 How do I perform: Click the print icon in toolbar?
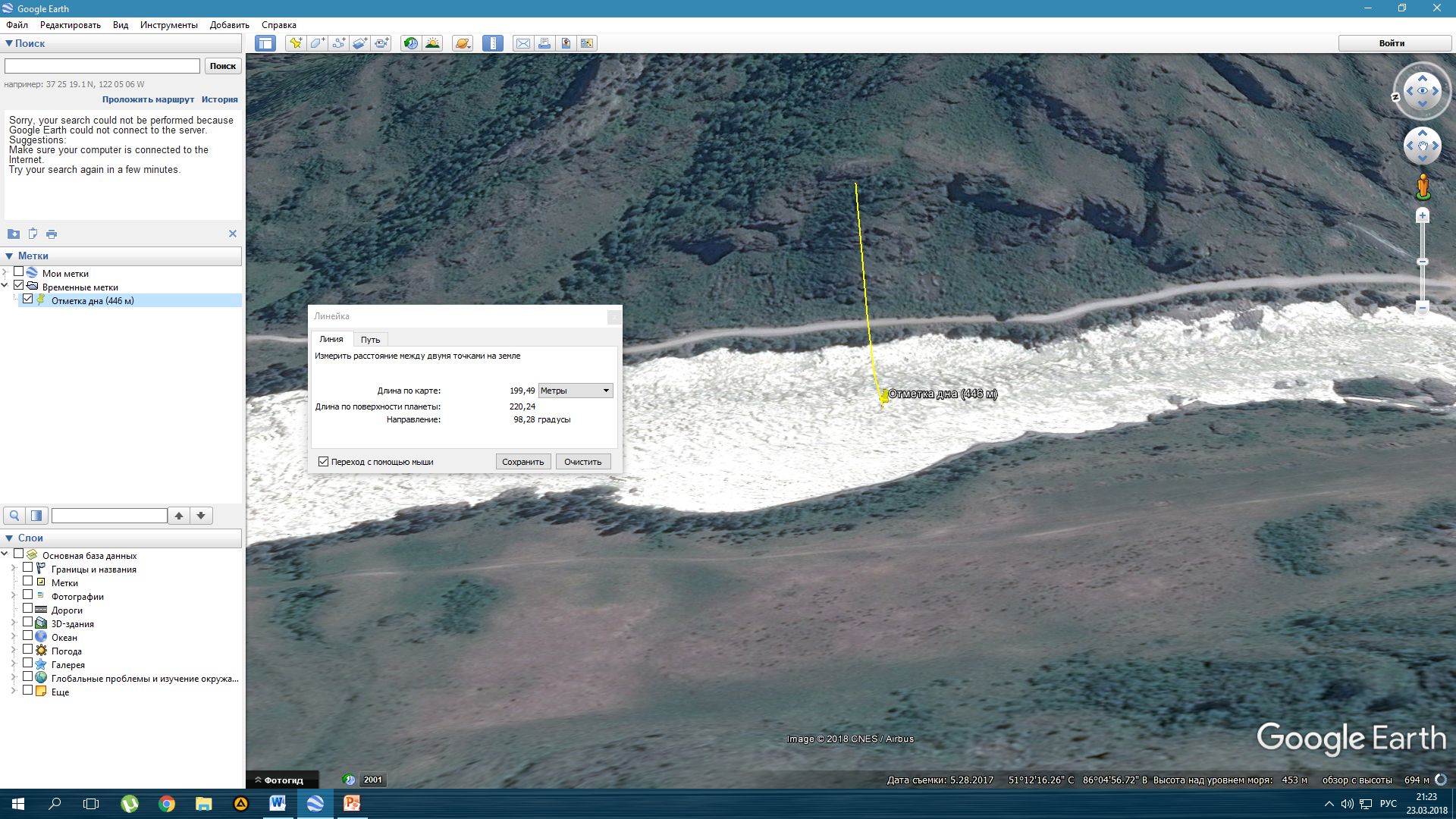pos(544,43)
